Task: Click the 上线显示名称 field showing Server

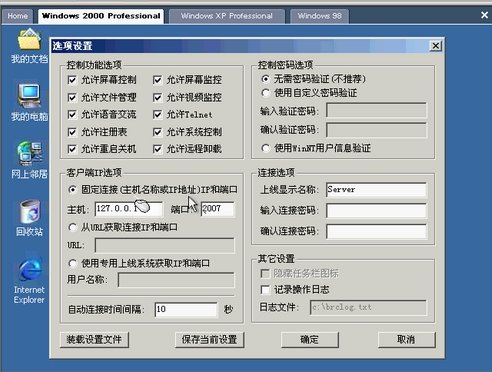Action: (376, 190)
